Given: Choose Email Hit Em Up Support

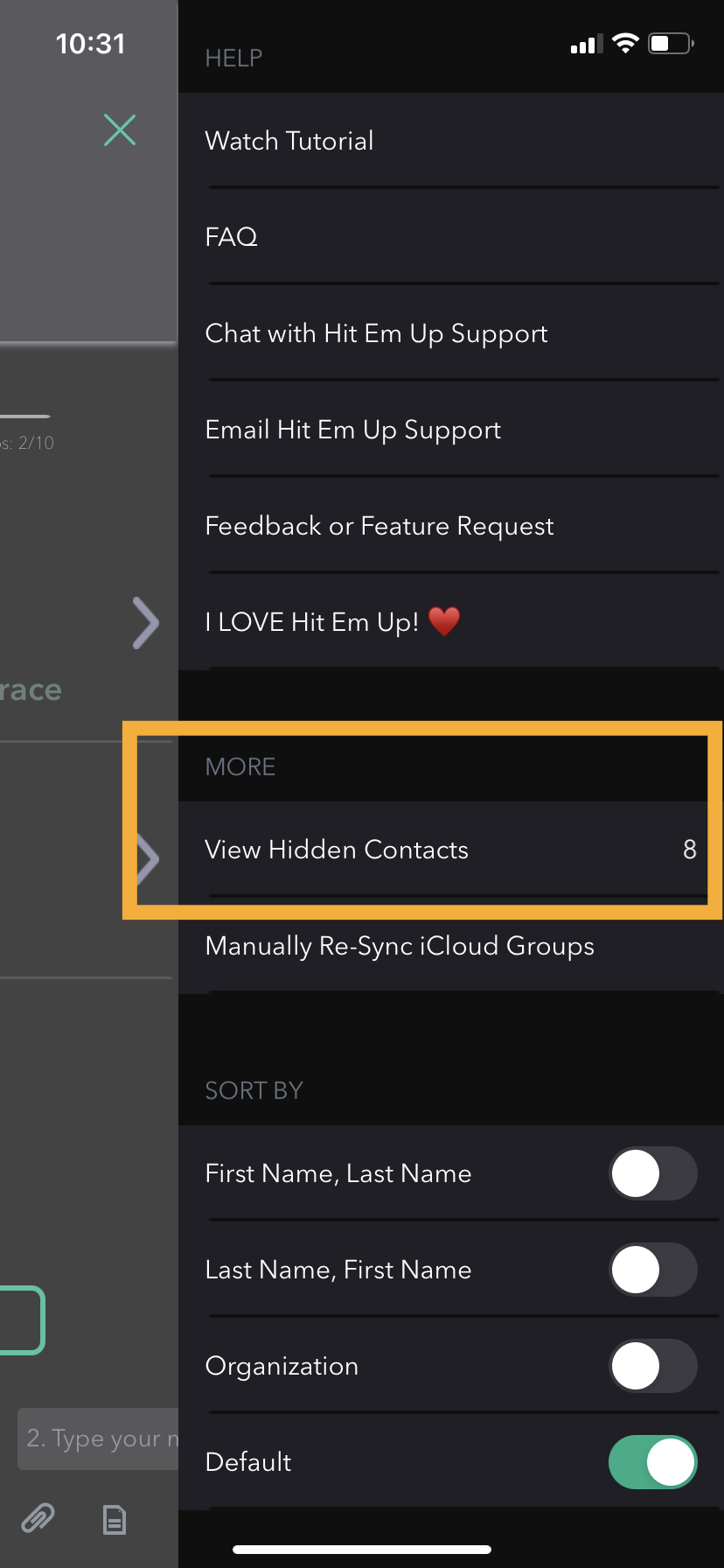Looking at the screenshot, I should 352,430.
